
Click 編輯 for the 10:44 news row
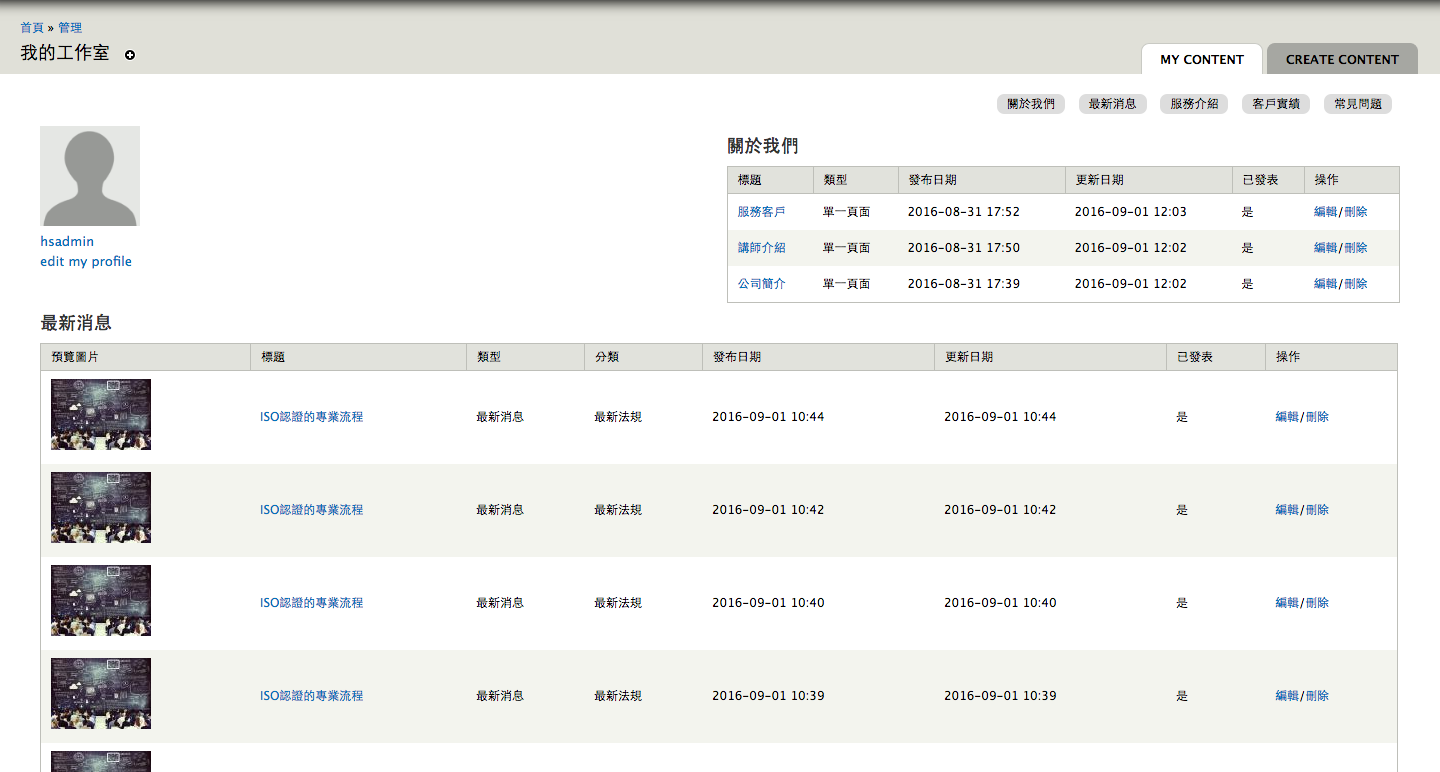click(x=1287, y=417)
